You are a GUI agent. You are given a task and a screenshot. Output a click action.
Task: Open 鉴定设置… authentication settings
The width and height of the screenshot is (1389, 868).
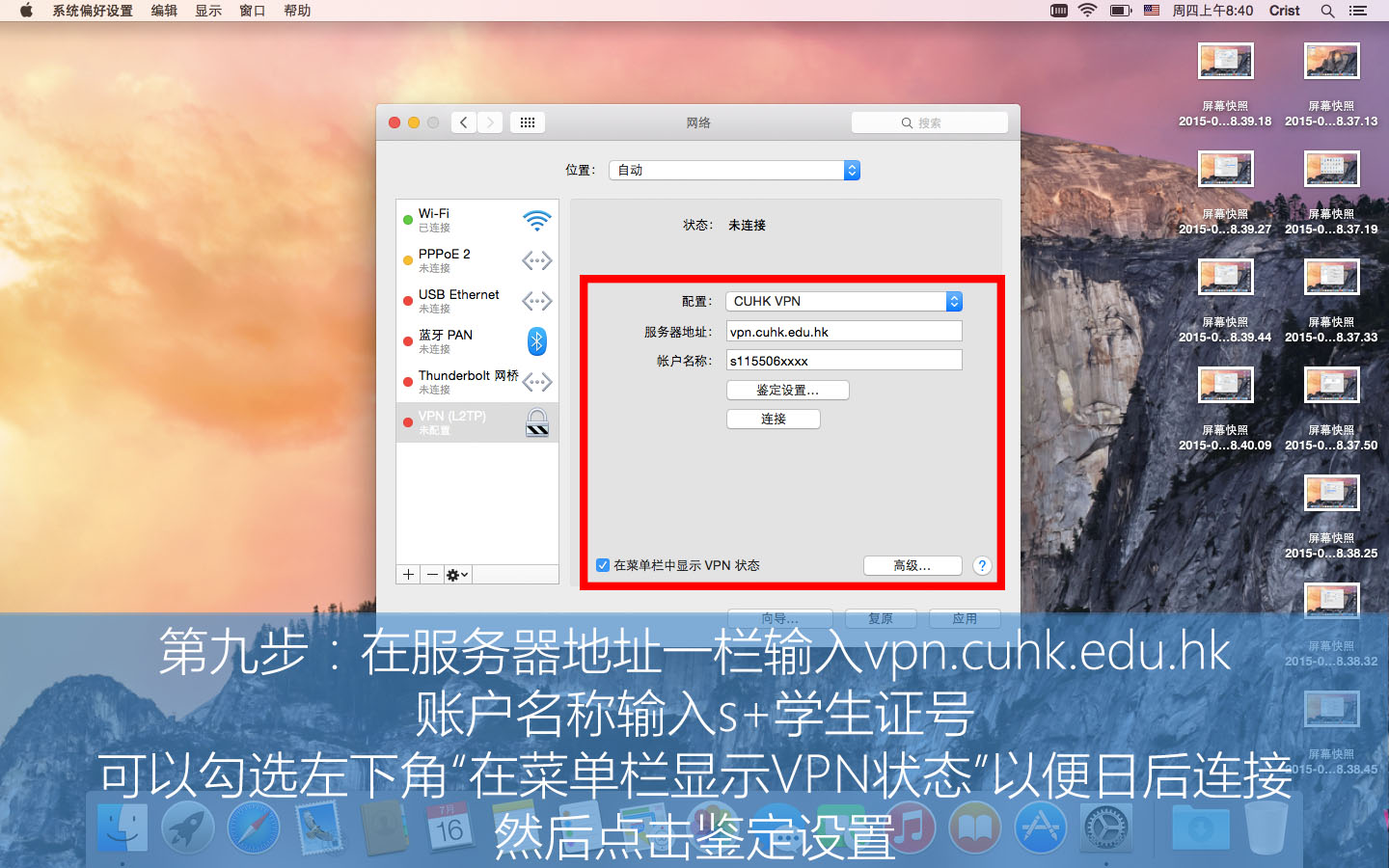pos(788,390)
